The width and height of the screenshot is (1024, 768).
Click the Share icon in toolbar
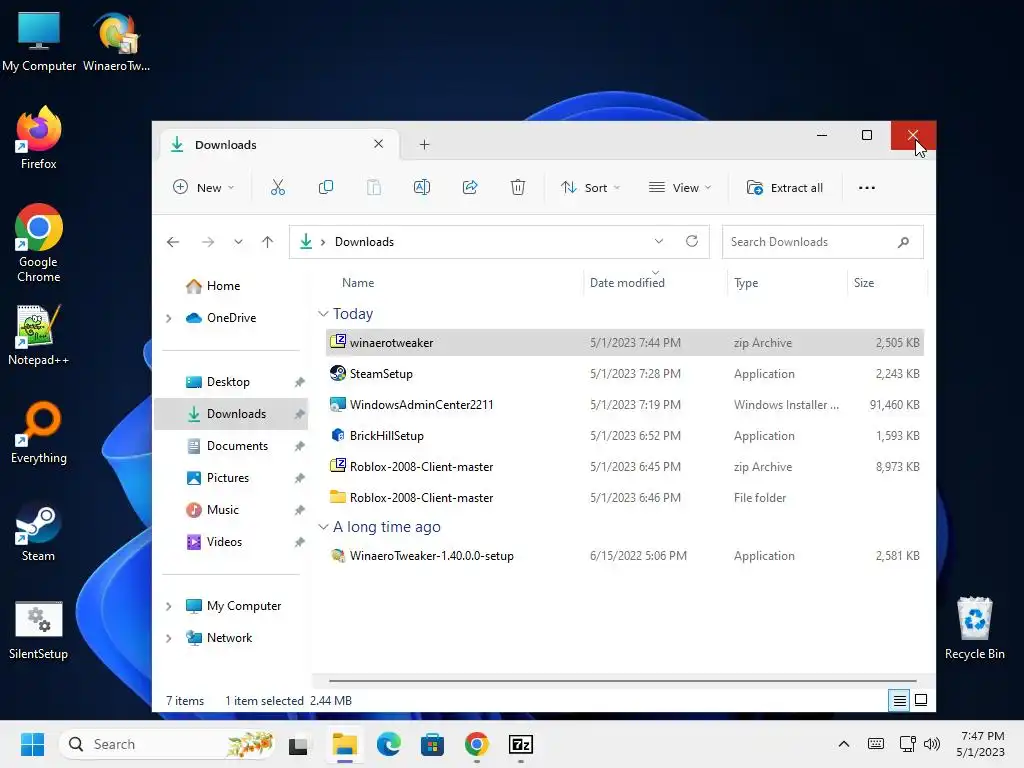pyautogui.click(x=470, y=188)
